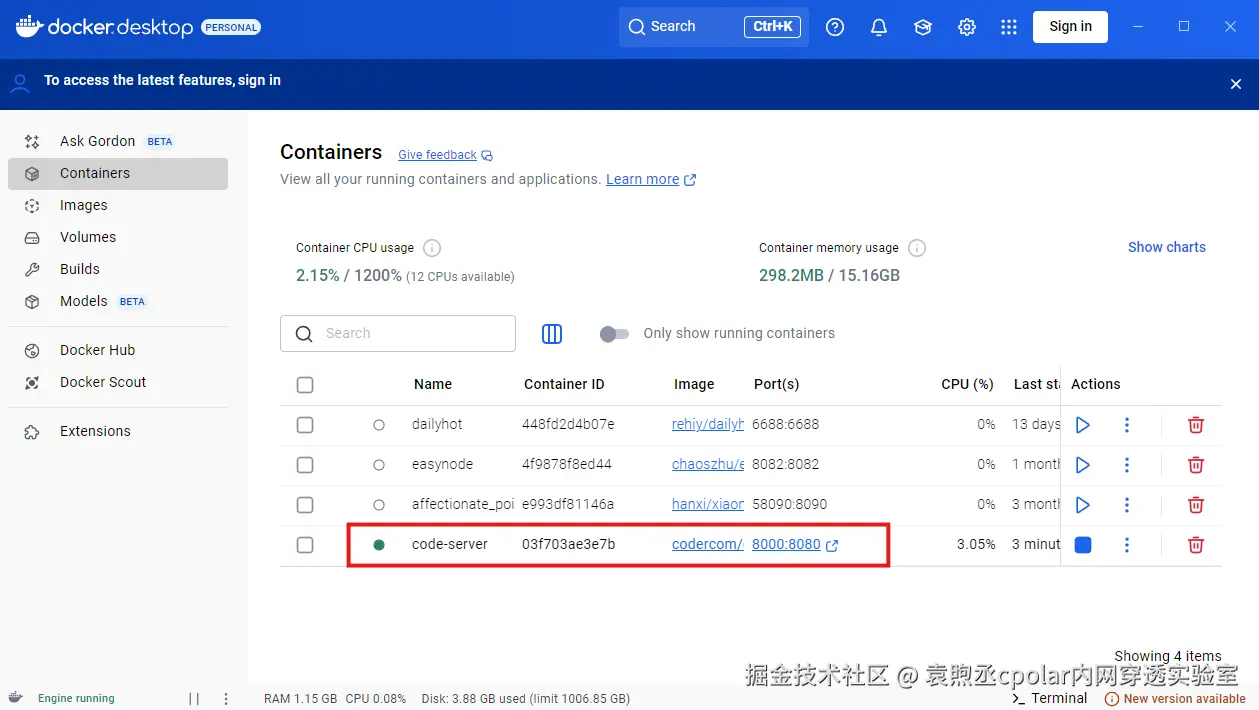Check the affectionate_poi container box
This screenshot has width=1259, height=710.
[305, 505]
